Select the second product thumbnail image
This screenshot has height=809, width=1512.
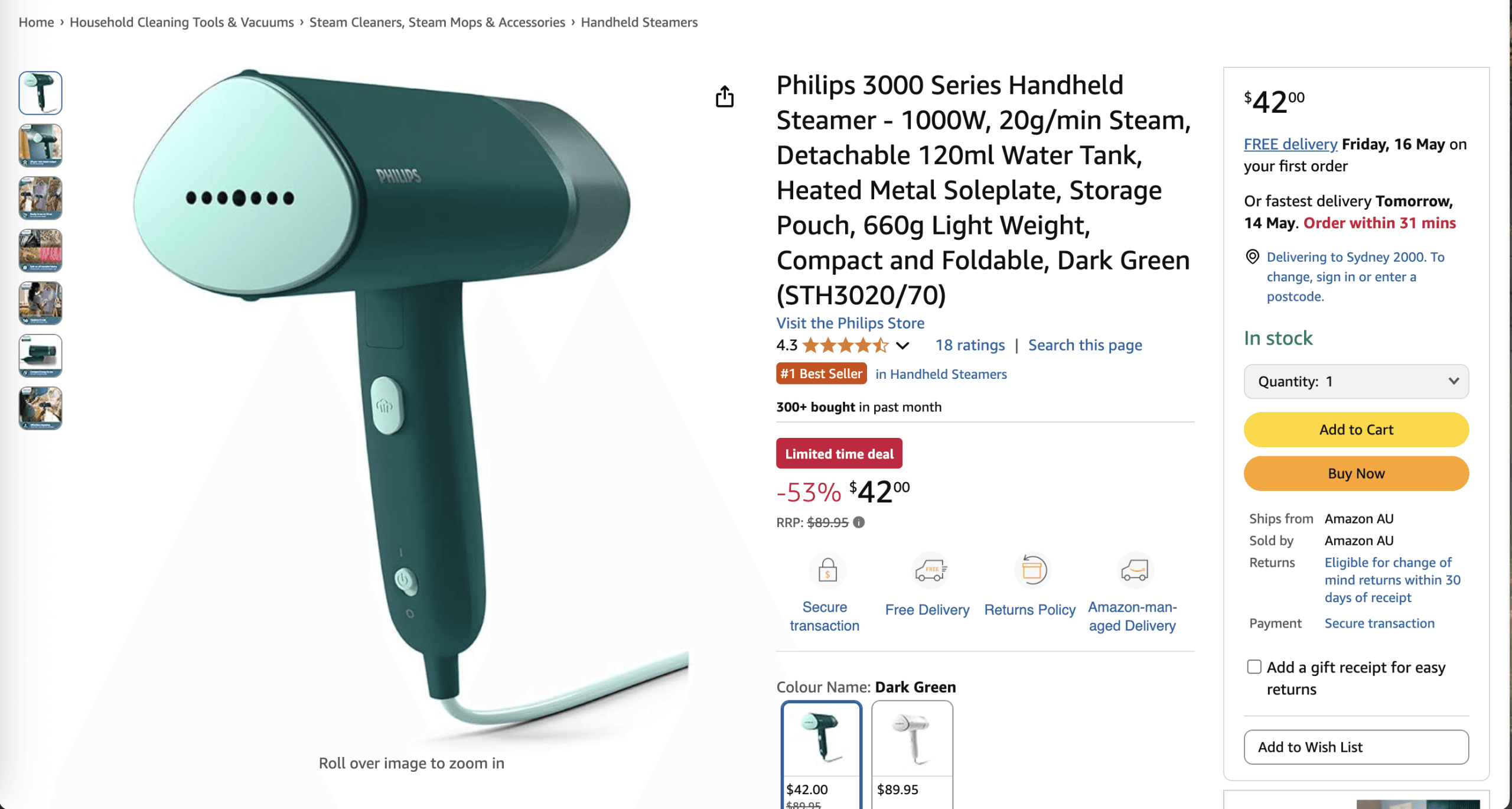tap(40, 145)
